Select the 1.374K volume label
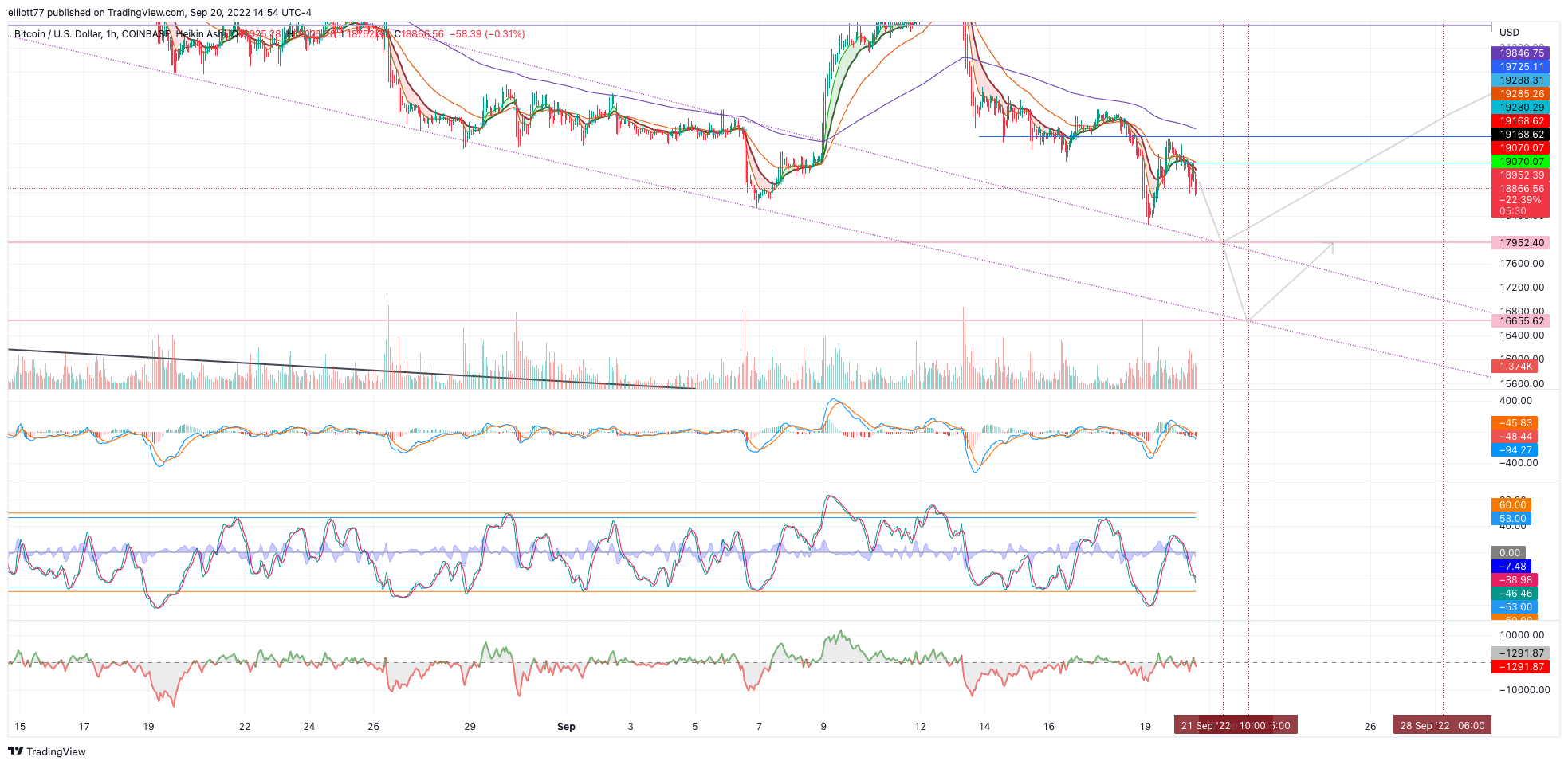Image resolution: width=1568 pixels, height=765 pixels. coord(1515,367)
